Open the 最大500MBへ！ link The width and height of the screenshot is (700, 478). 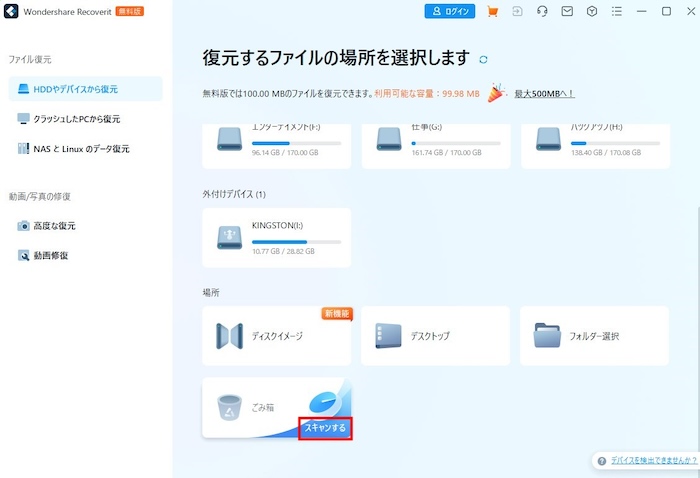[x=545, y=94]
